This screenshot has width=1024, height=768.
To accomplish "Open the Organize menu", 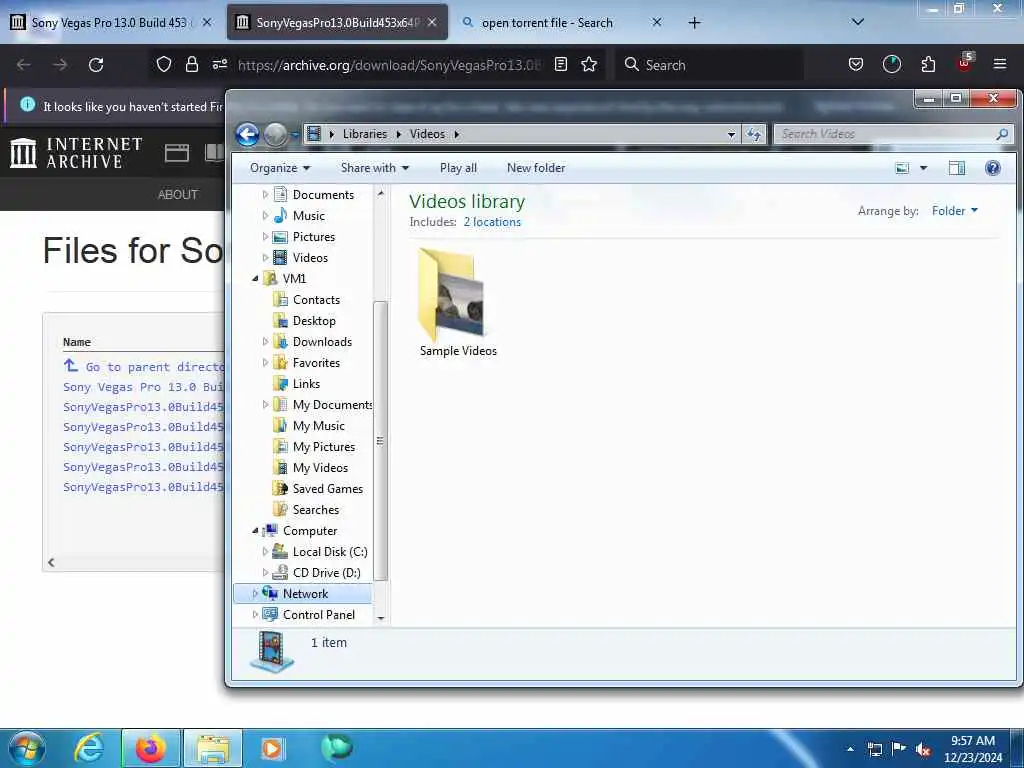I will point(280,168).
